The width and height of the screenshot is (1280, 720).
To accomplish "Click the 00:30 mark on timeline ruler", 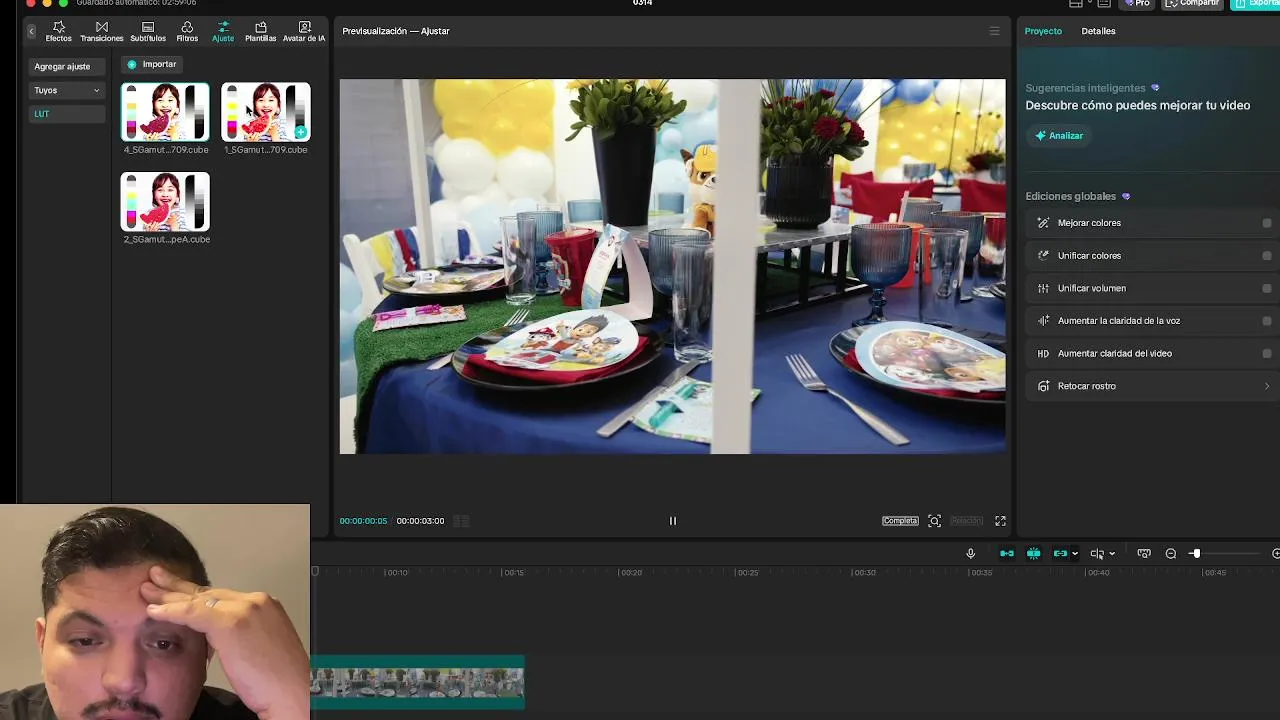I will coord(864,573).
